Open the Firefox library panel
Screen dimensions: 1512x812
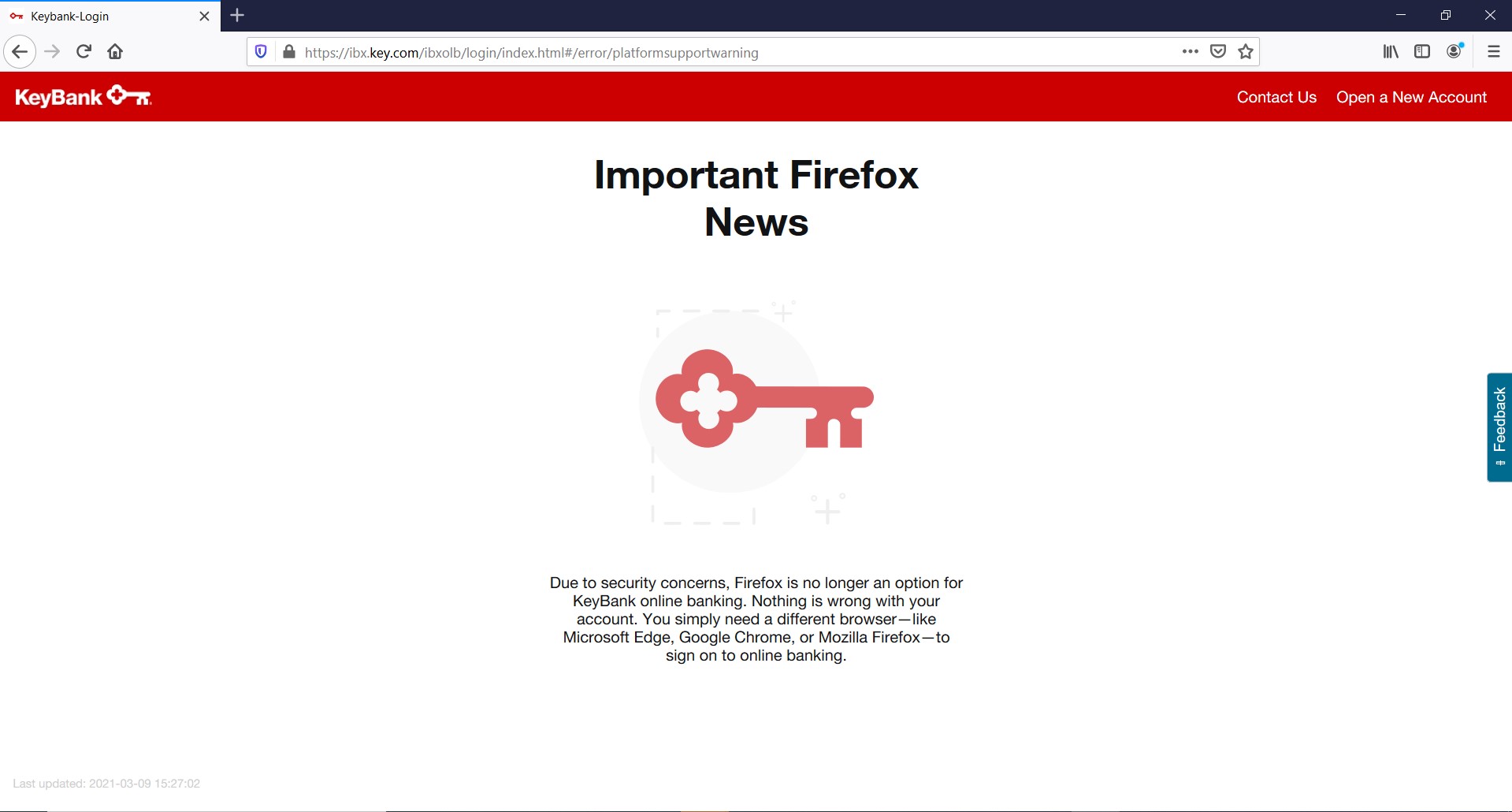click(x=1389, y=51)
